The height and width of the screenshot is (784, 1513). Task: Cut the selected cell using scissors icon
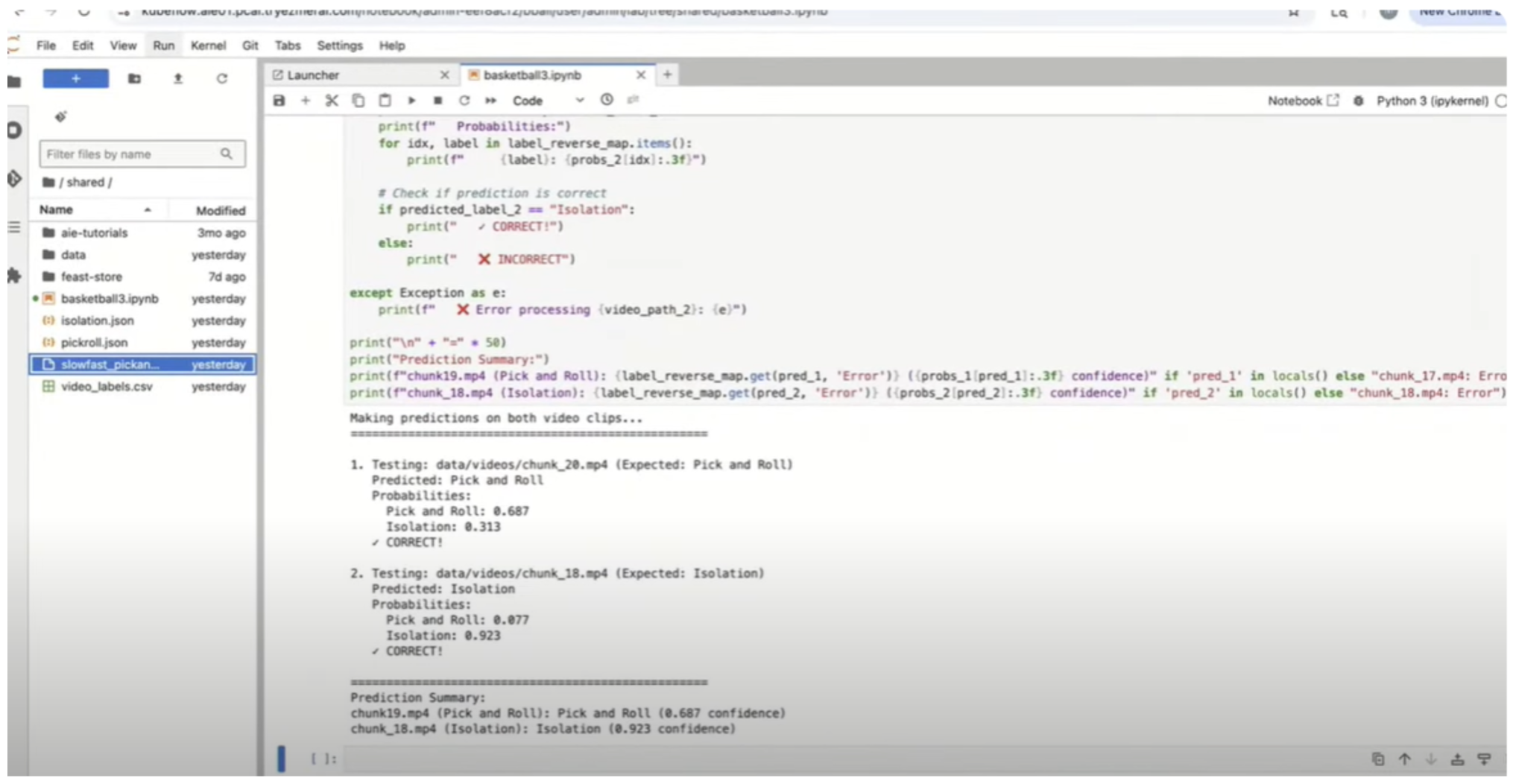332,101
